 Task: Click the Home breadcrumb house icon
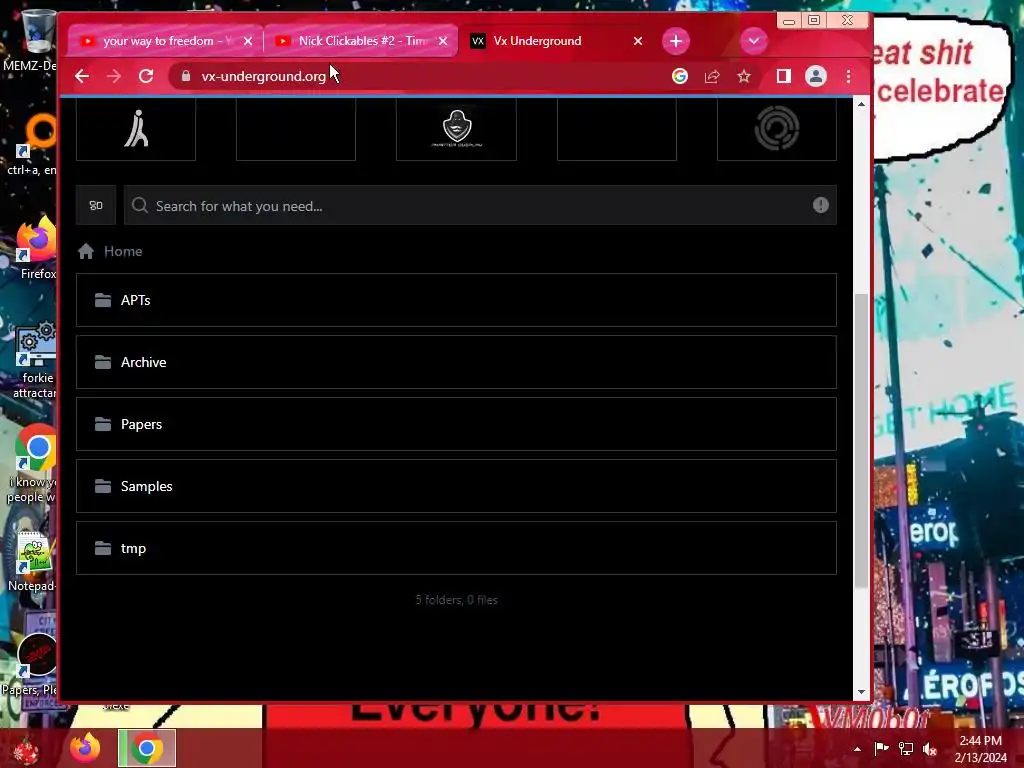click(86, 251)
